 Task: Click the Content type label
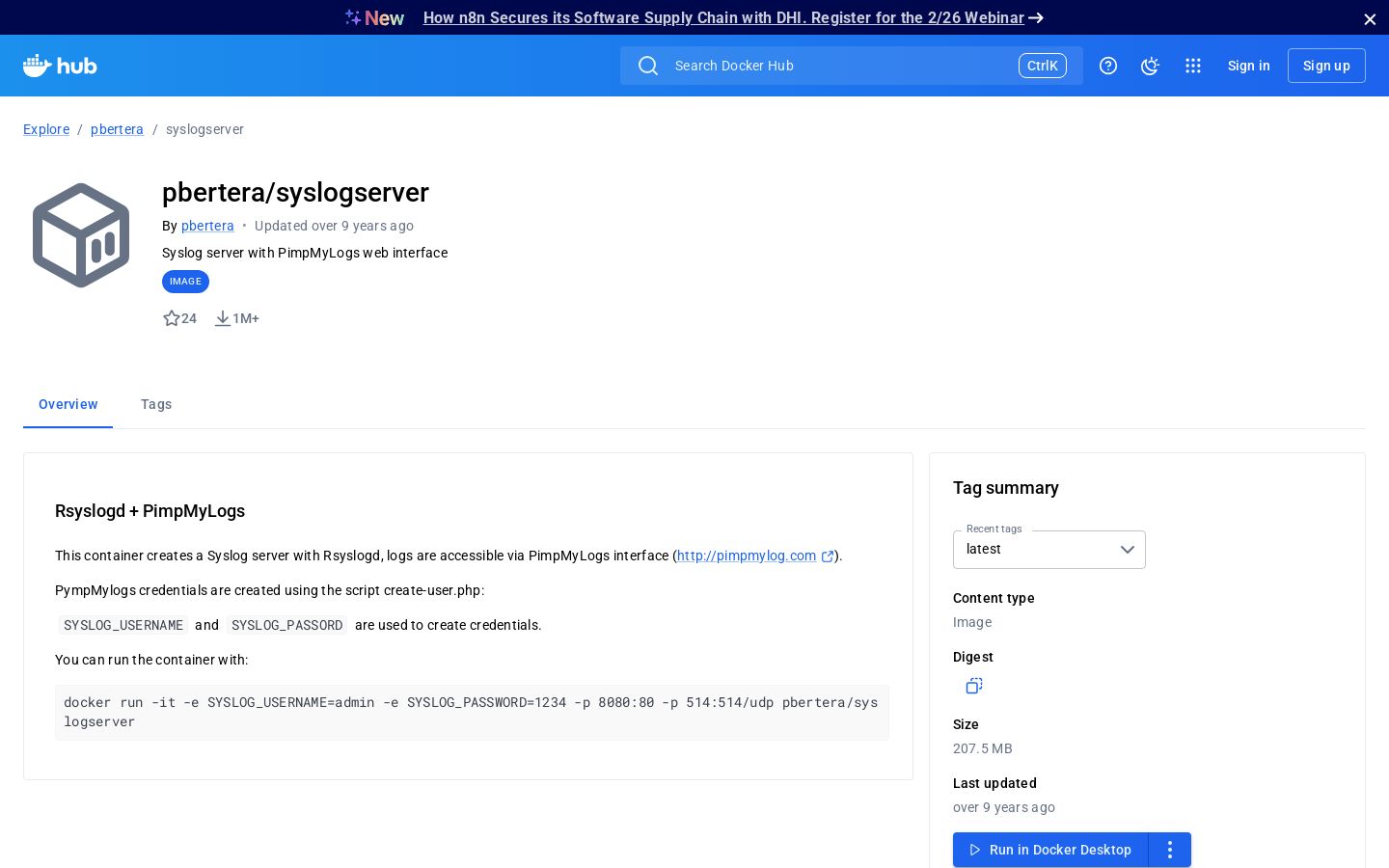point(994,598)
